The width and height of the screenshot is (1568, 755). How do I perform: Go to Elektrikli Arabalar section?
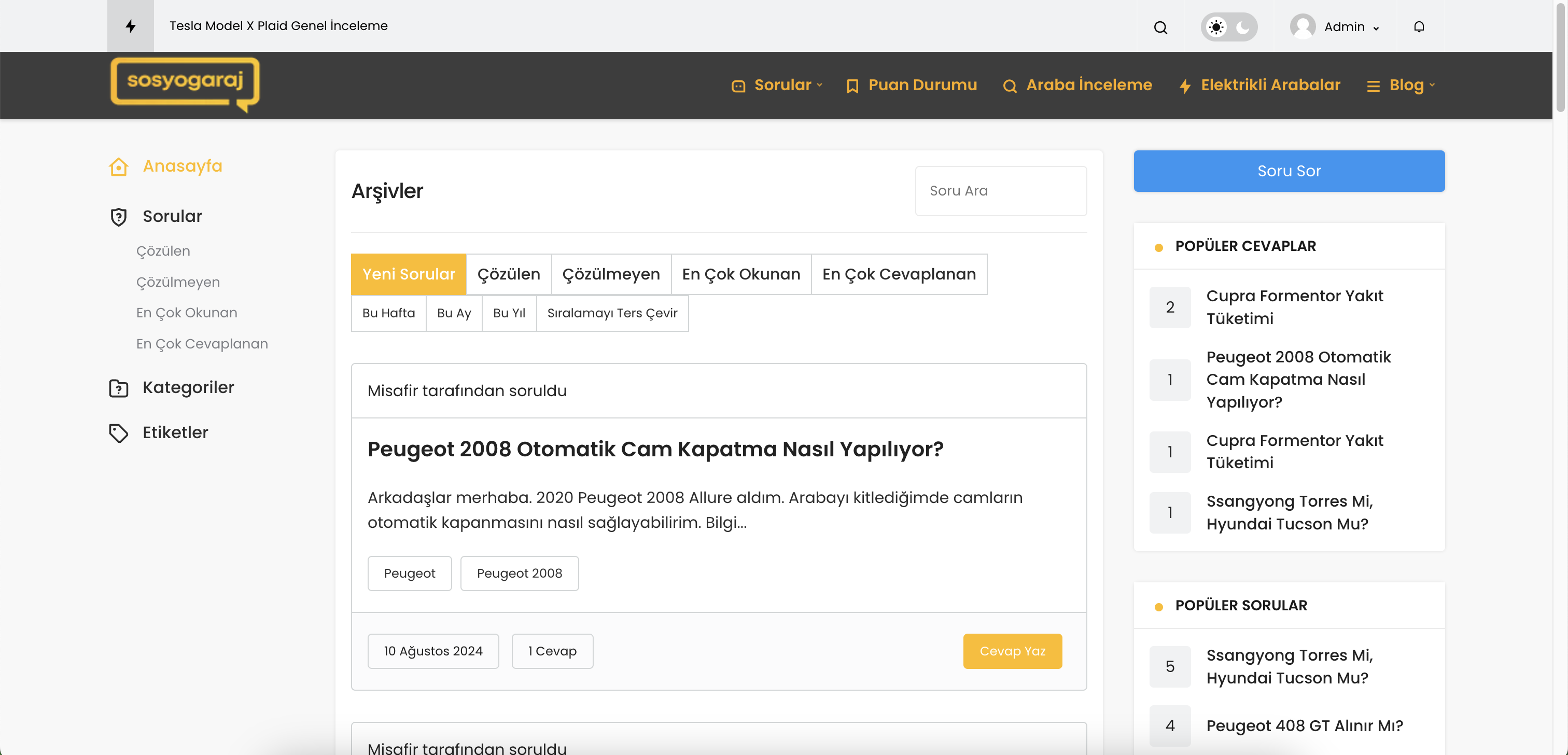point(1270,85)
